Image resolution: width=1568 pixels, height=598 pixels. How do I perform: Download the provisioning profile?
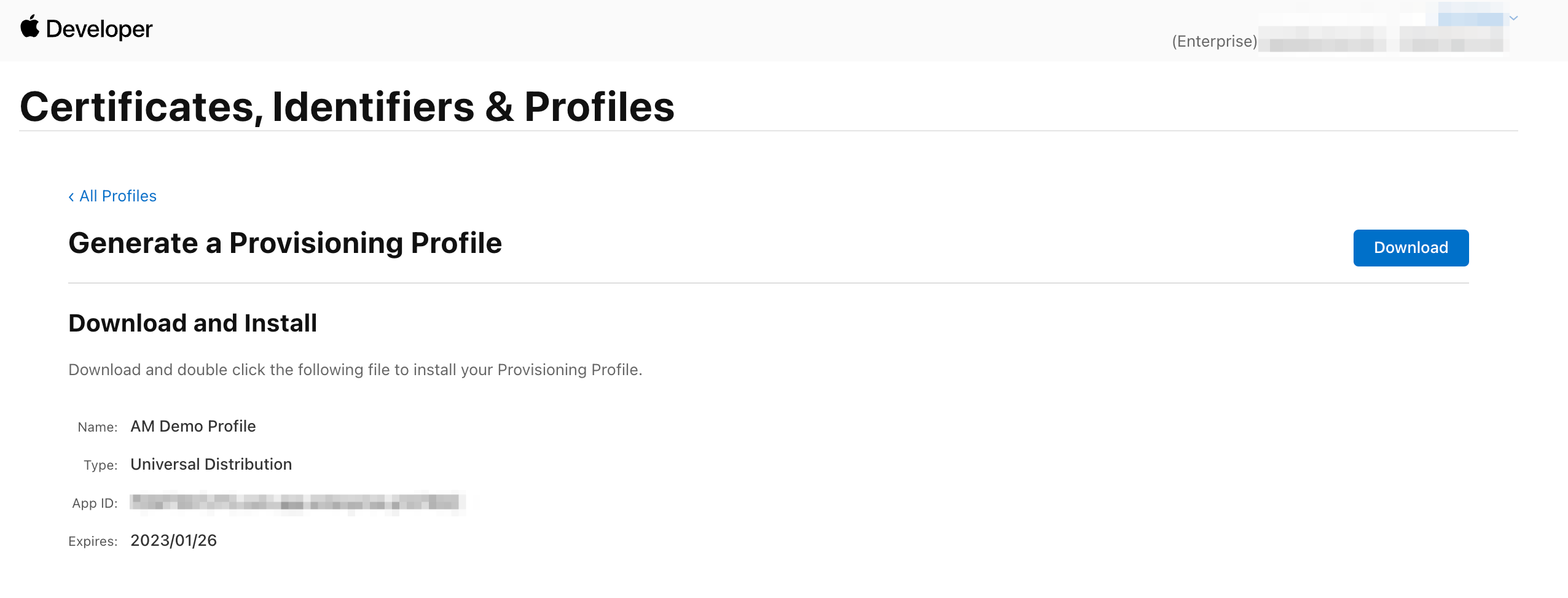click(x=1410, y=247)
